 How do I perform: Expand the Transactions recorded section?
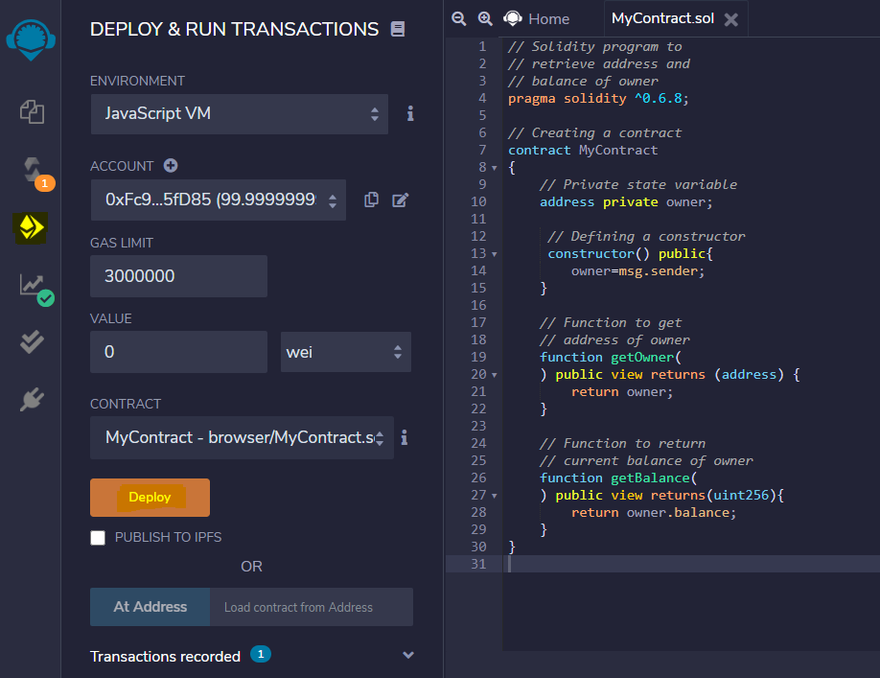click(x=408, y=655)
